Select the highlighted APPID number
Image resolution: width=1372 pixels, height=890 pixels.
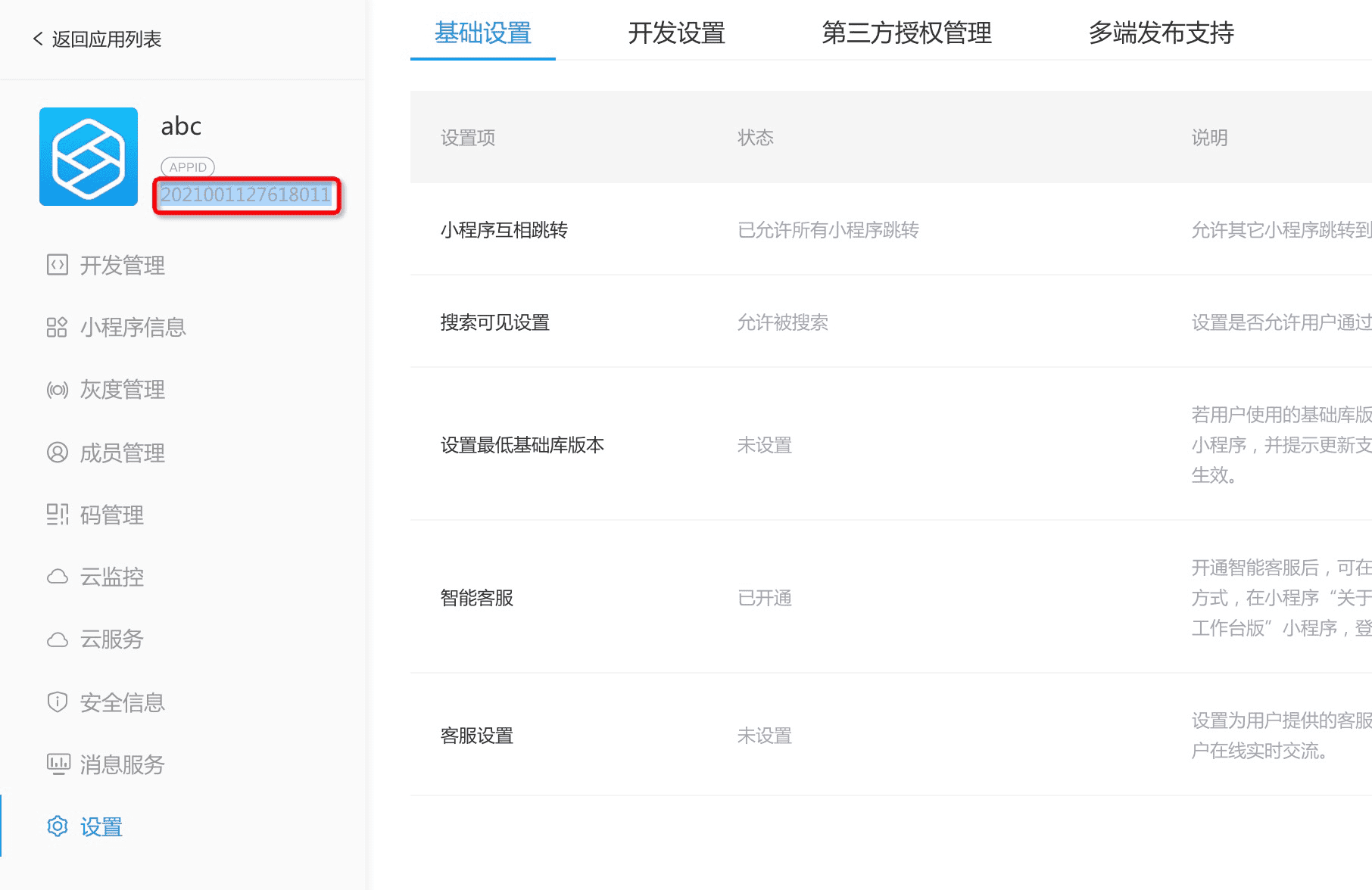[244, 195]
